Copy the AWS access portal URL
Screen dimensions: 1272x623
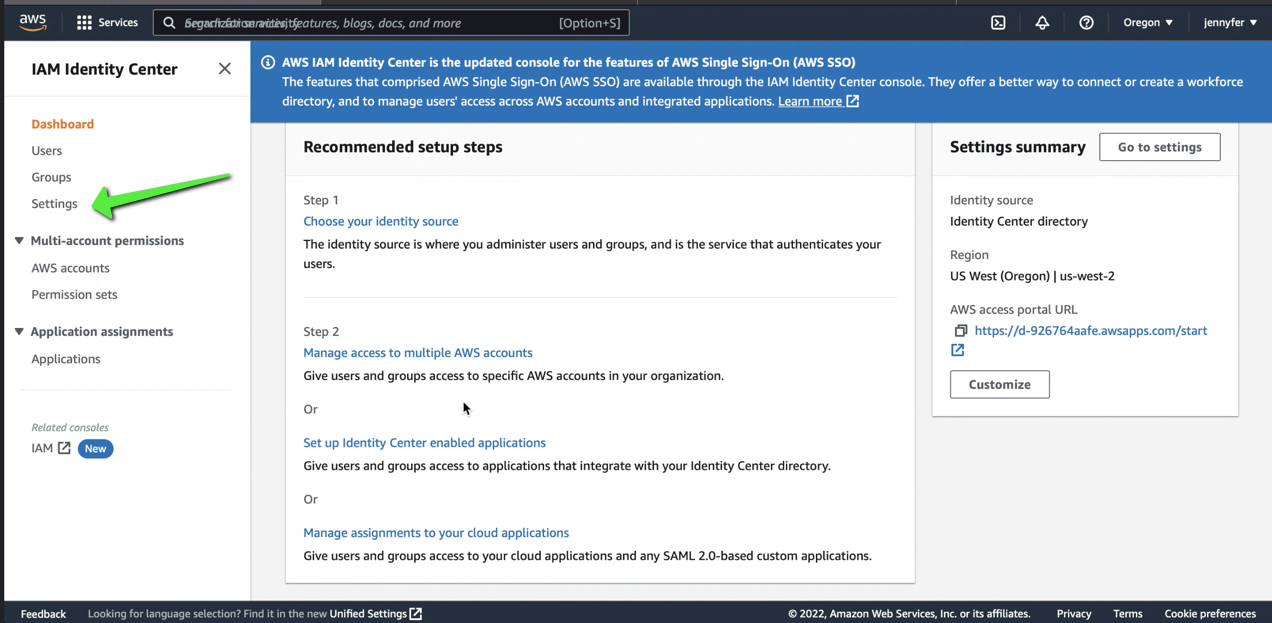[960, 331]
